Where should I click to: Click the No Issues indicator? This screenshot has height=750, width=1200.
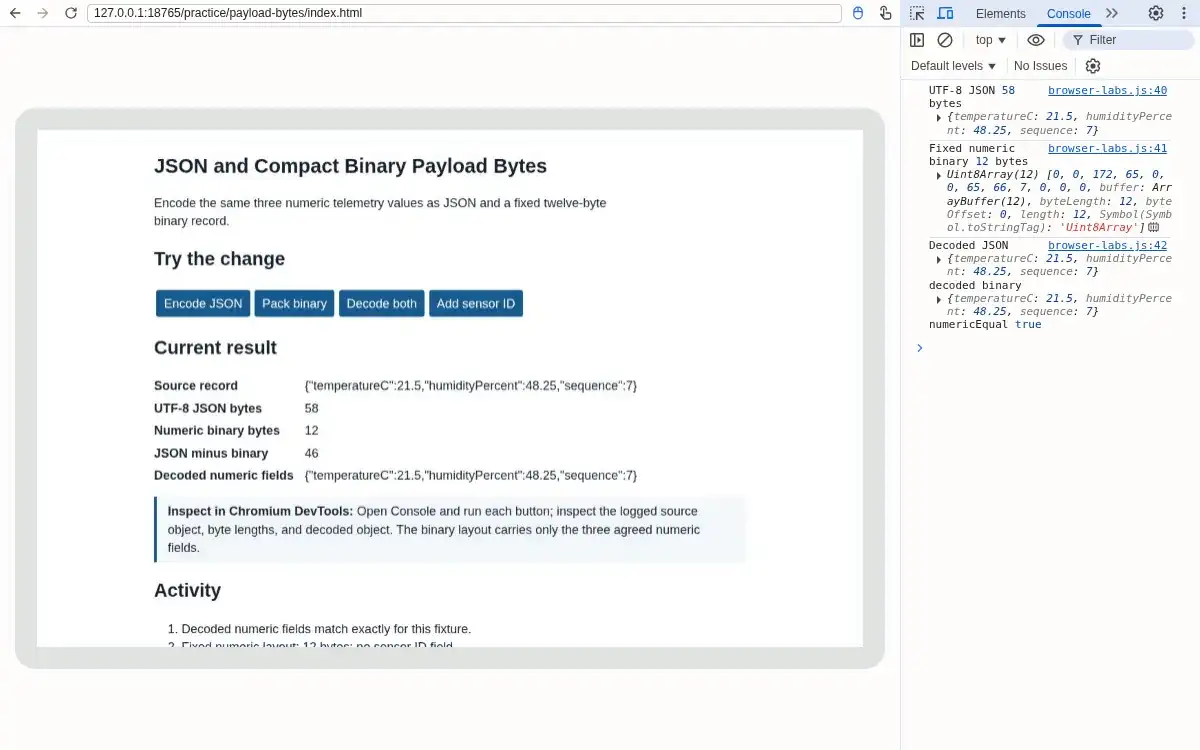click(1040, 66)
